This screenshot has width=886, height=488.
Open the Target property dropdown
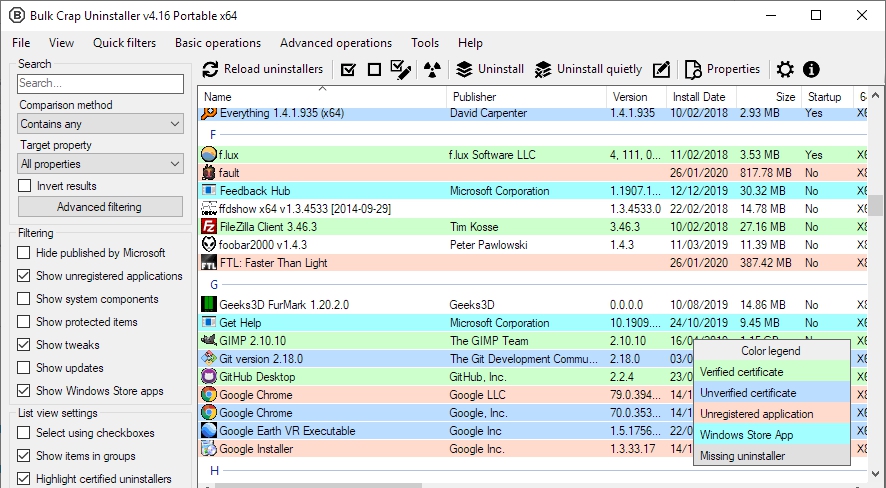tap(100, 164)
